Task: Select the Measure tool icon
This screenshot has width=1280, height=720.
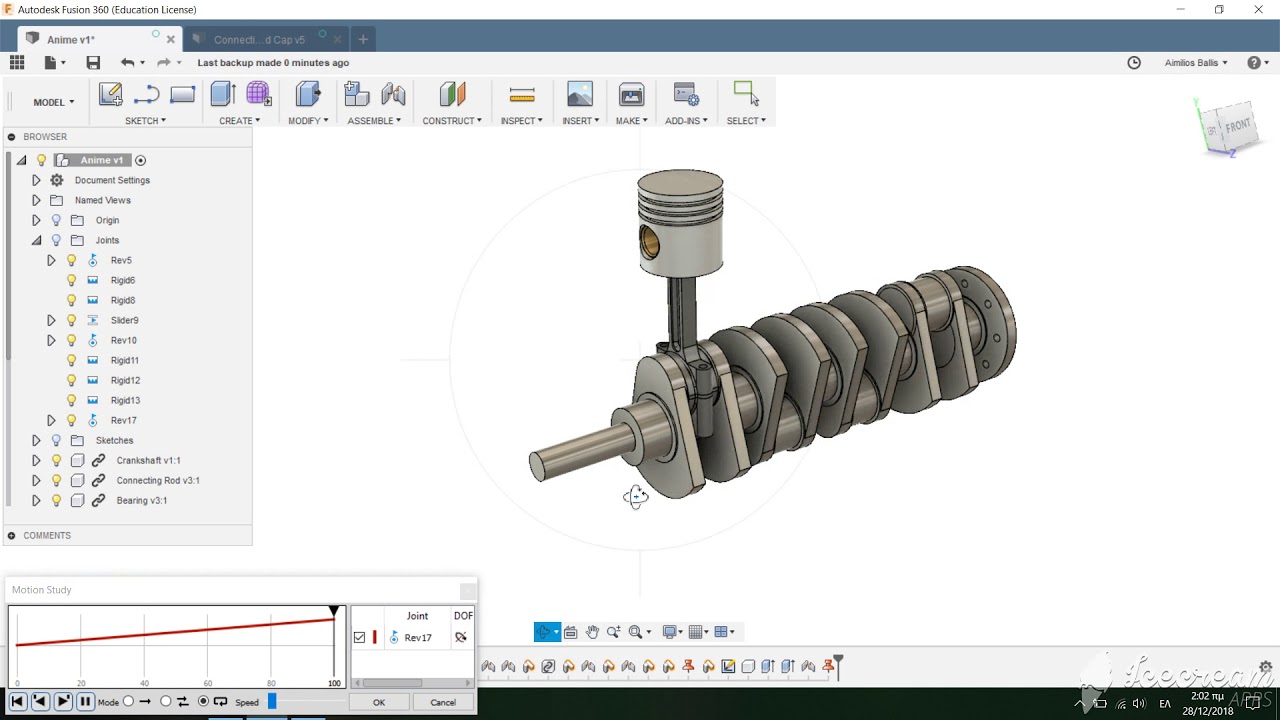Action: point(522,95)
